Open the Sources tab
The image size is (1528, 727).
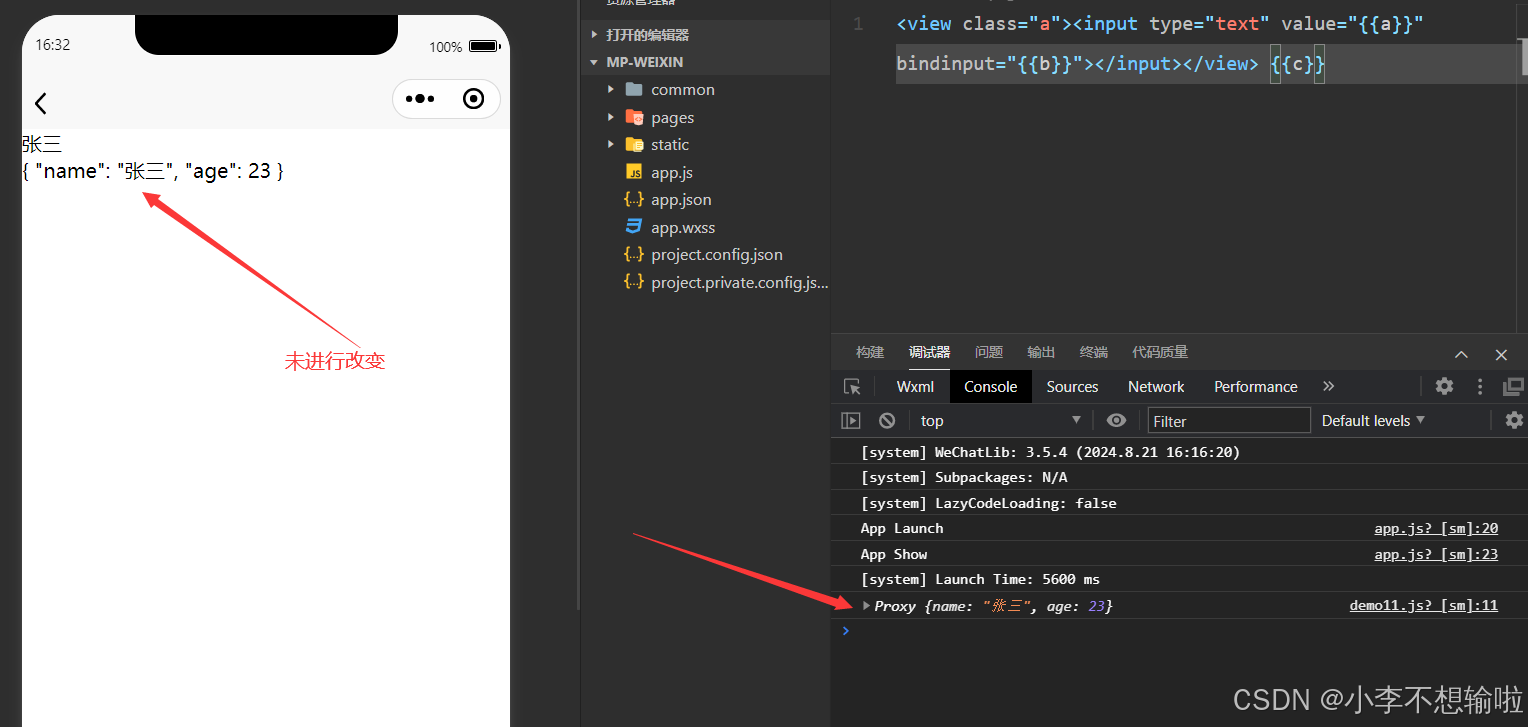click(x=1072, y=387)
